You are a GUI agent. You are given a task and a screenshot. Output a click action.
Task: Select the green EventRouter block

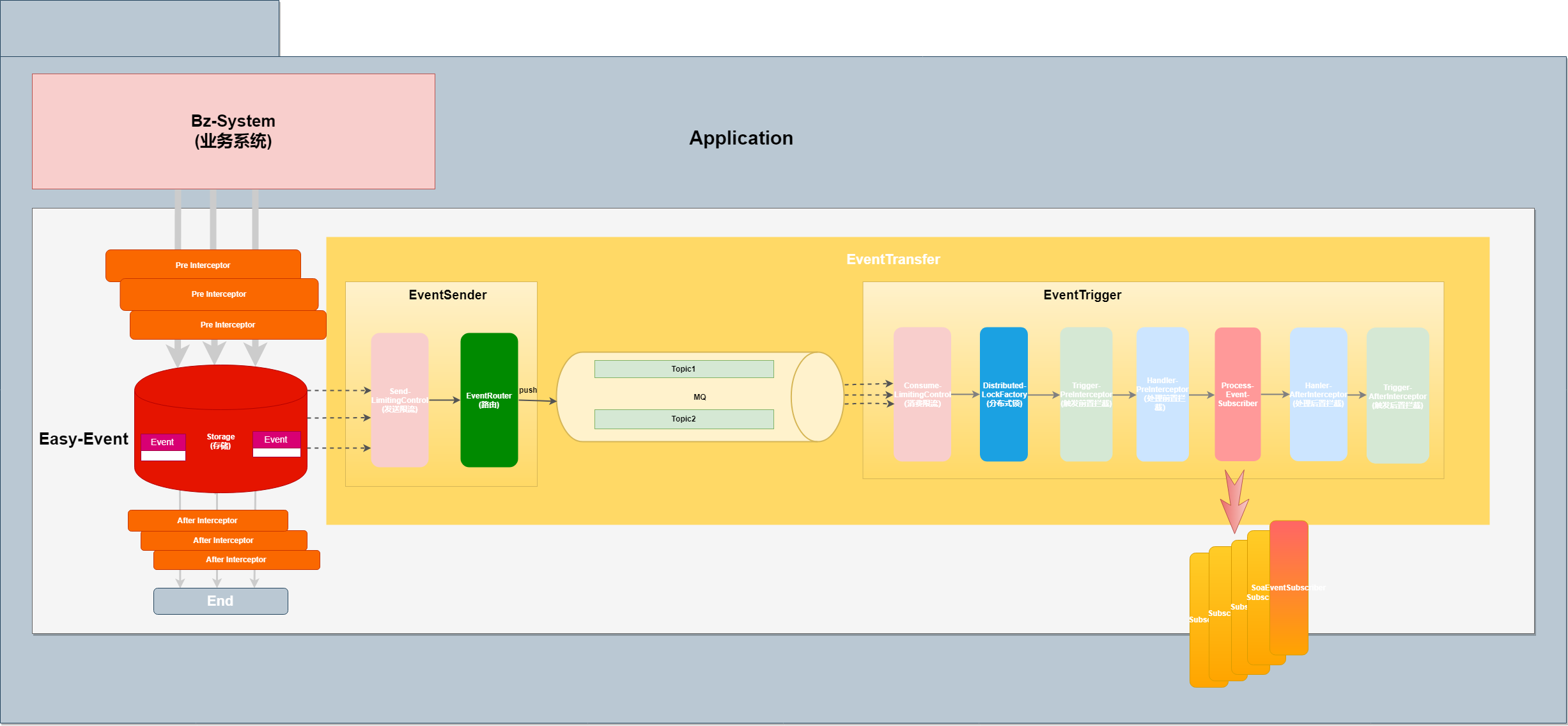[489, 400]
